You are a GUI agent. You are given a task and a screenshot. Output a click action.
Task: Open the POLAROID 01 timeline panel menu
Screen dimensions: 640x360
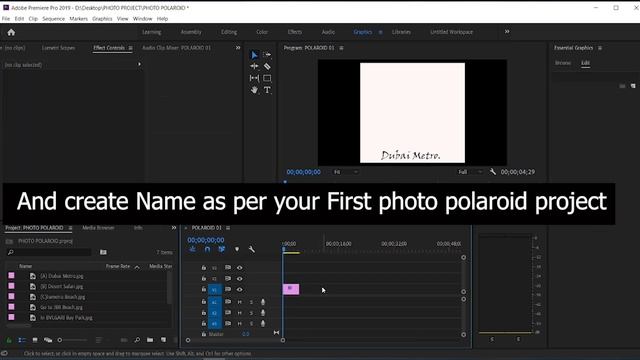tap(228, 228)
